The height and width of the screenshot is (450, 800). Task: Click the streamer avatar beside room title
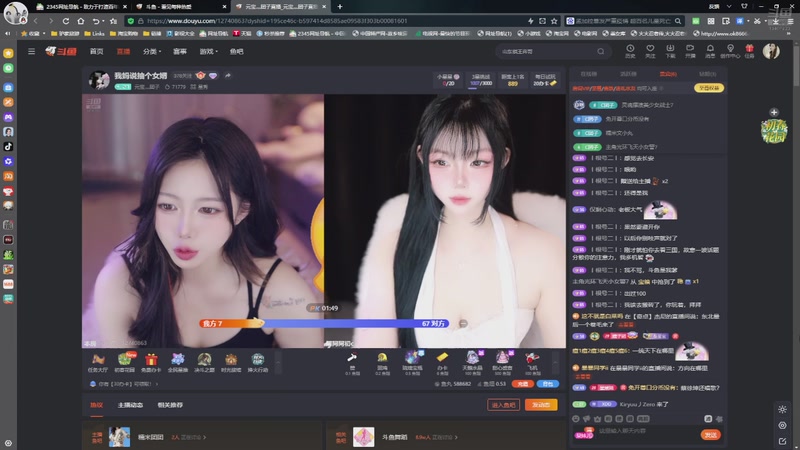click(x=99, y=81)
